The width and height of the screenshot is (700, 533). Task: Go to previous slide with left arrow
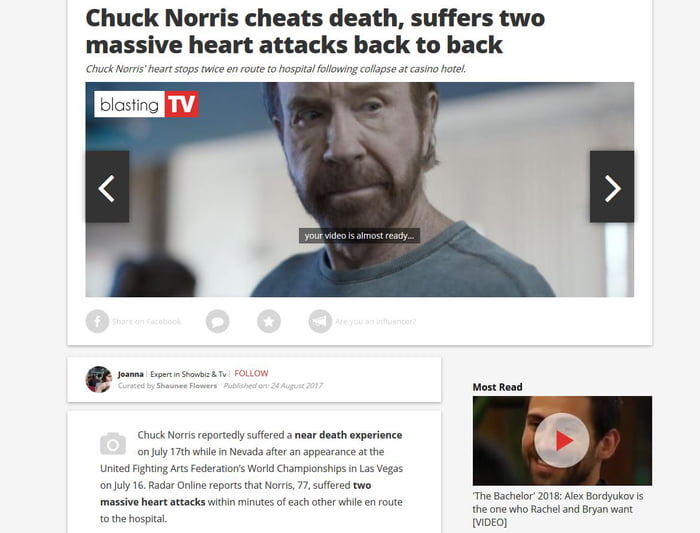point(108,187)
